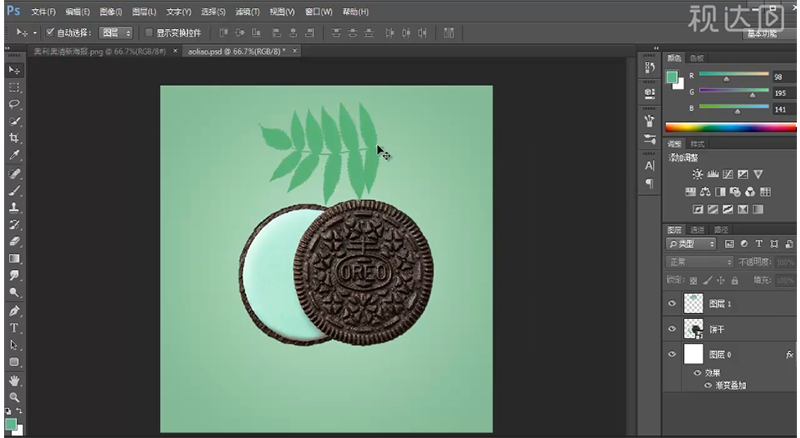Open the 文件(F) menu
Screen dimensions: 800x438
(x=43, y=11)
